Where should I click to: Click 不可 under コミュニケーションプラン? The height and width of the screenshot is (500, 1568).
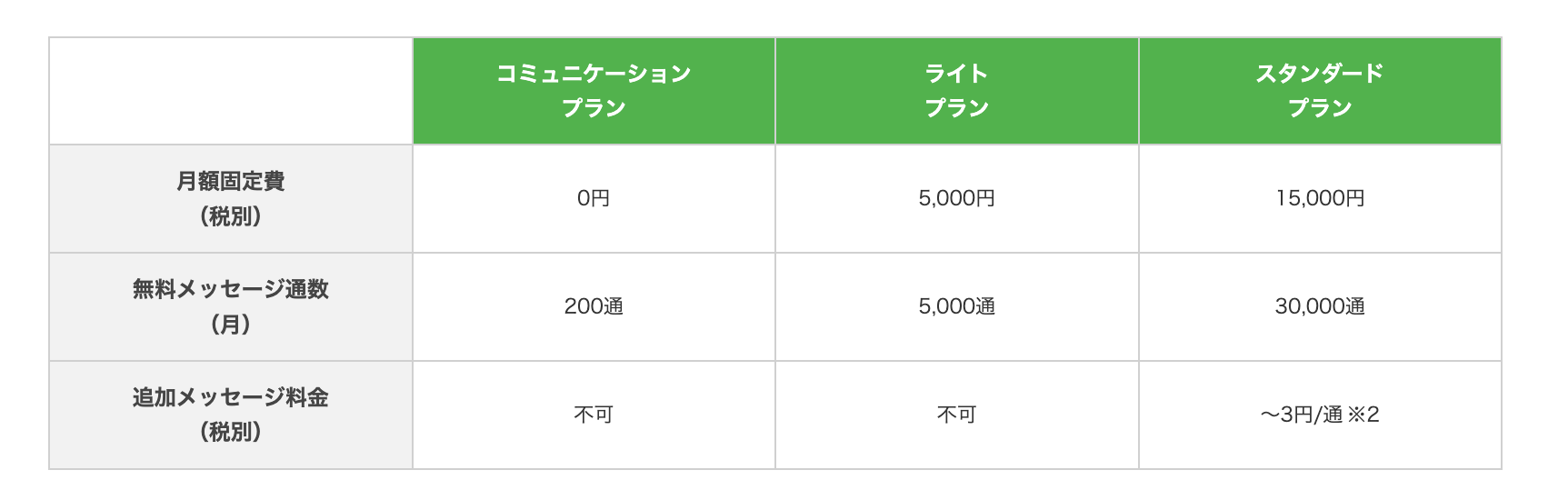[594, 415]
